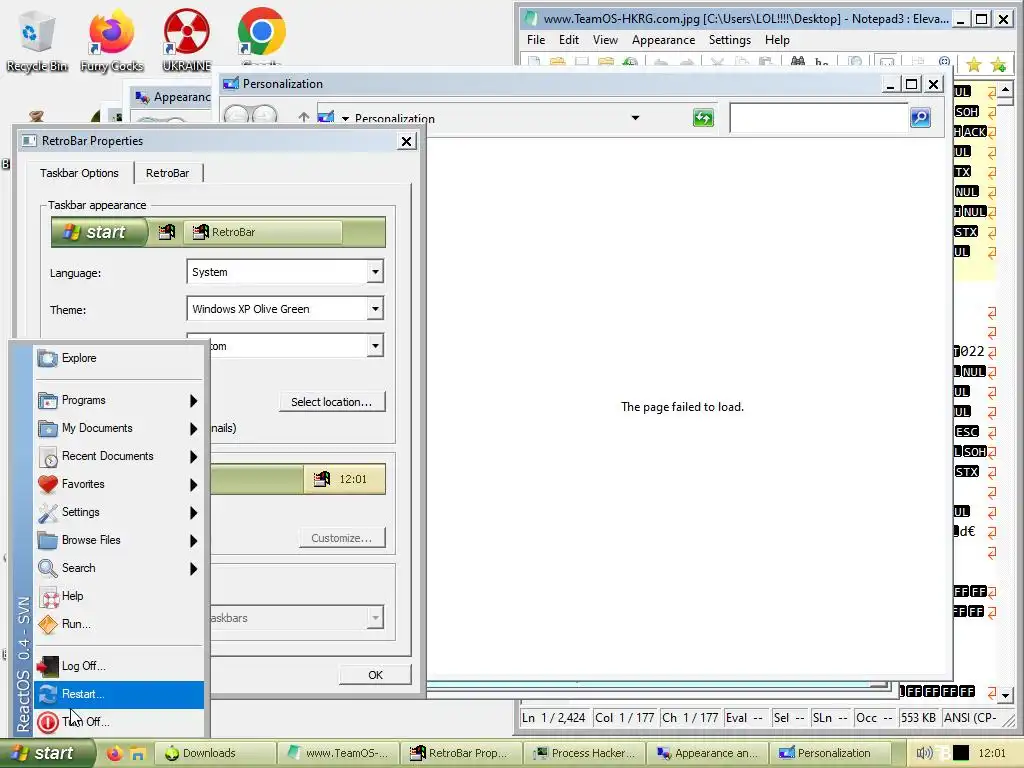Viewport: 1024px width, 768px height.
Task: Click the taskbar start button
Action: tap(47, 753)
